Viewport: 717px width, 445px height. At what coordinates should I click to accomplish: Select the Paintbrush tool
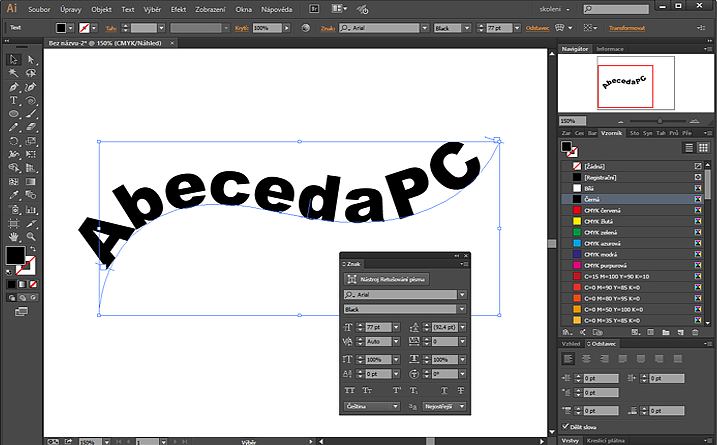coord(31,114)
